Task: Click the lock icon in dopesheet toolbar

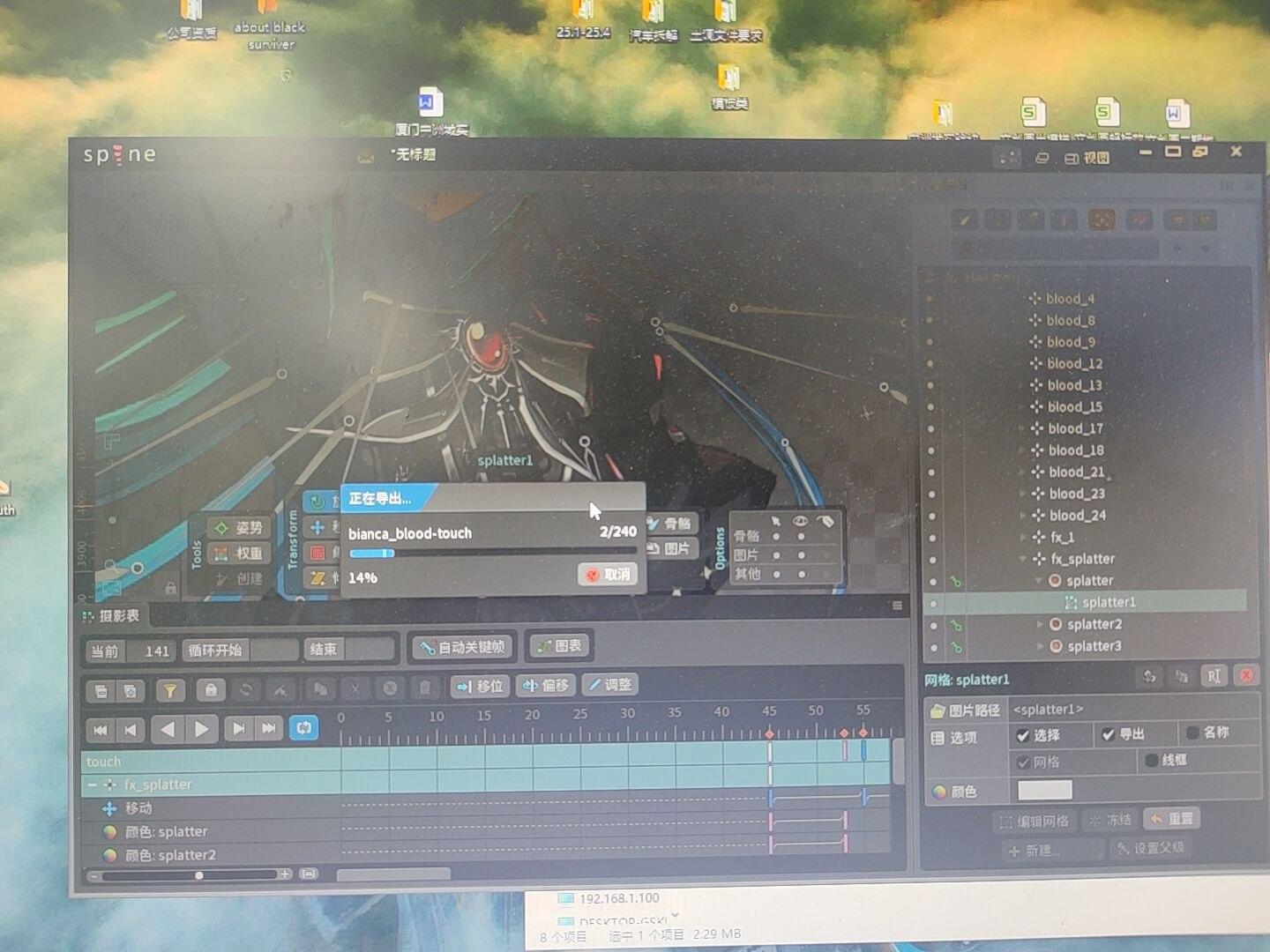Action: pyautogui.click(x=211, y=690)
